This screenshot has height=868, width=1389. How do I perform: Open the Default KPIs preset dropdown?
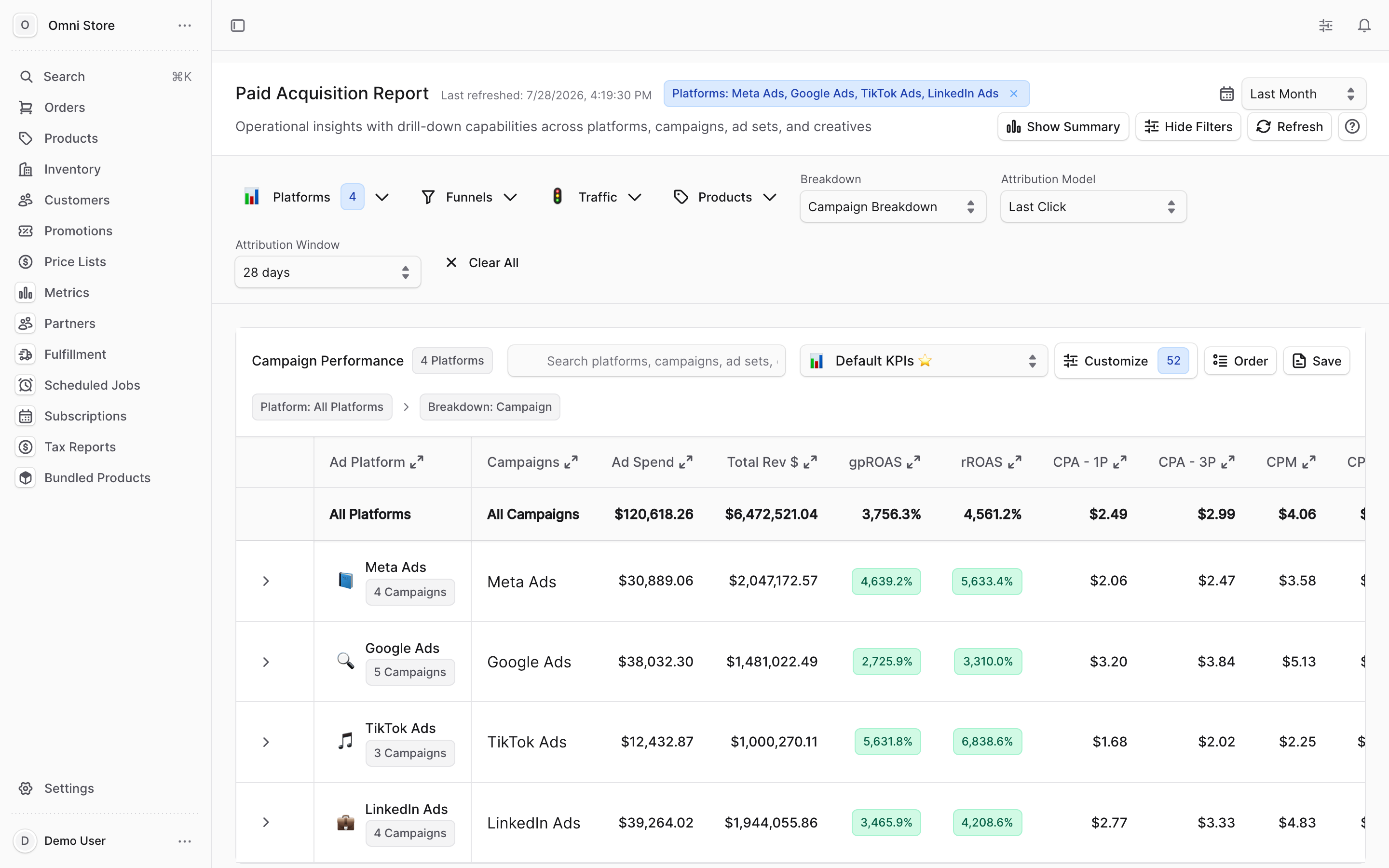[x=923, y=361]
